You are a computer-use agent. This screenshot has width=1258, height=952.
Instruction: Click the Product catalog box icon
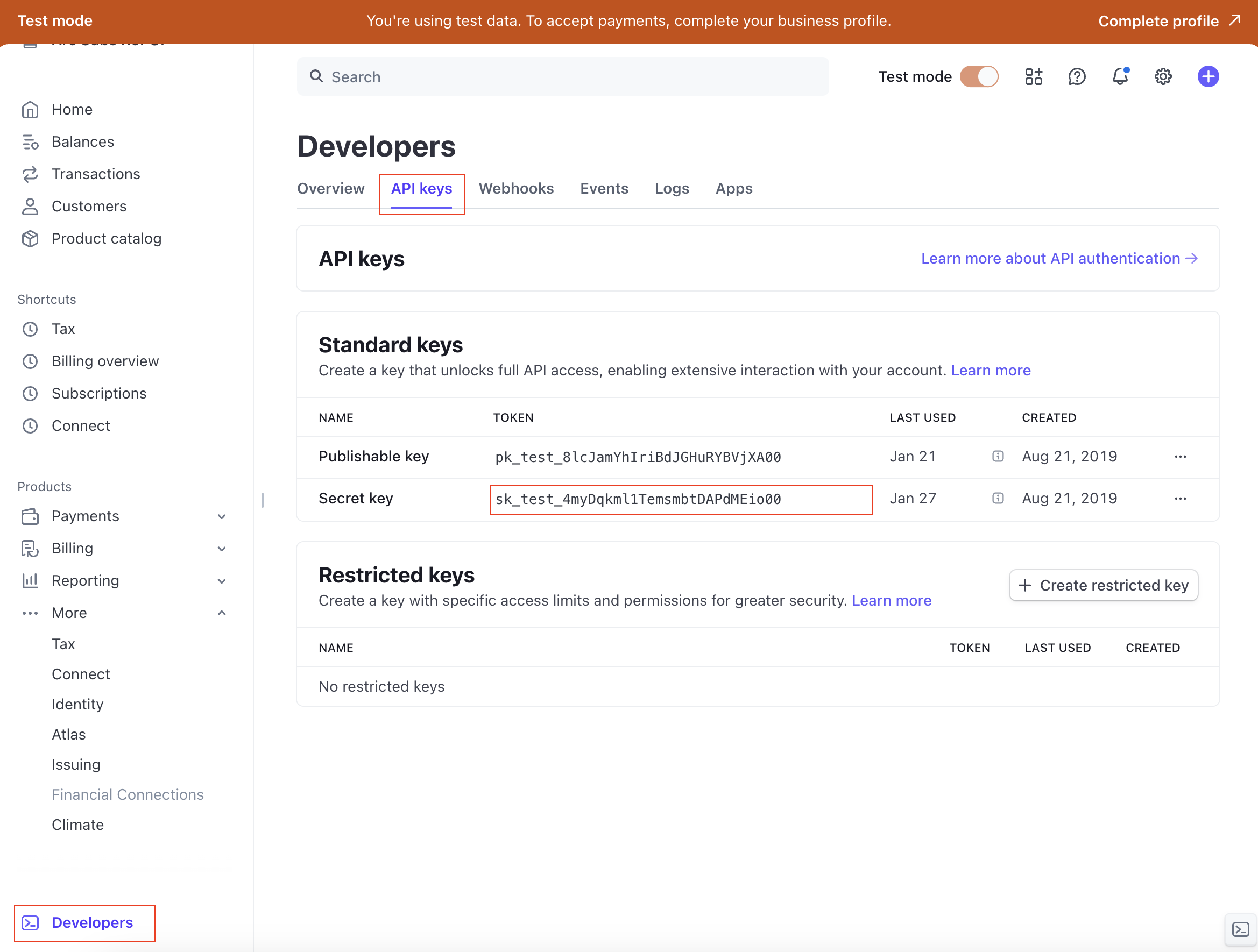click(x=30, y=239)
